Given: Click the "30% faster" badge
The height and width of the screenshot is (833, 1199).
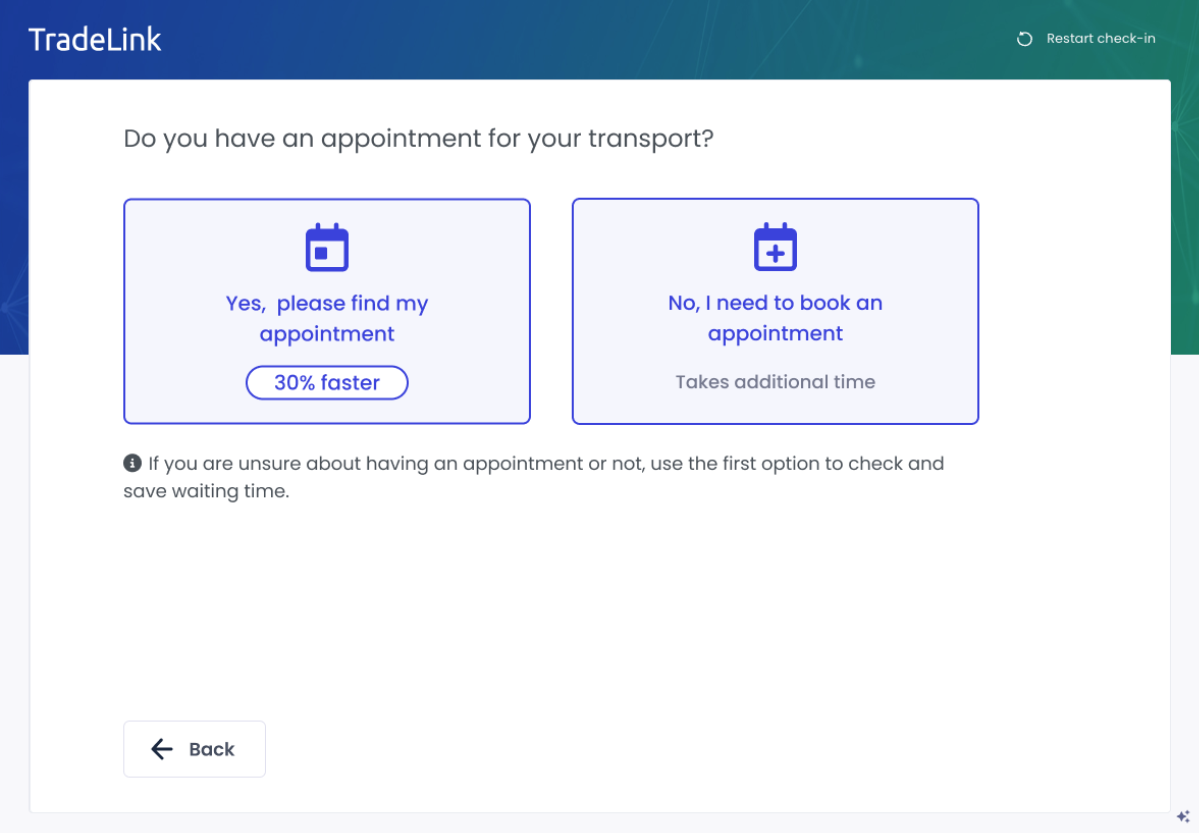Looking at the screenshot, I should (327, 383).
